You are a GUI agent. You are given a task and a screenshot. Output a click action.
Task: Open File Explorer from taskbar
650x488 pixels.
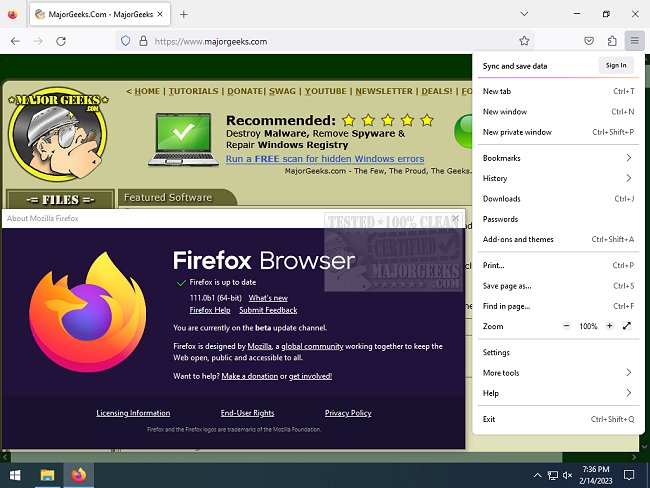coord(47,475)
